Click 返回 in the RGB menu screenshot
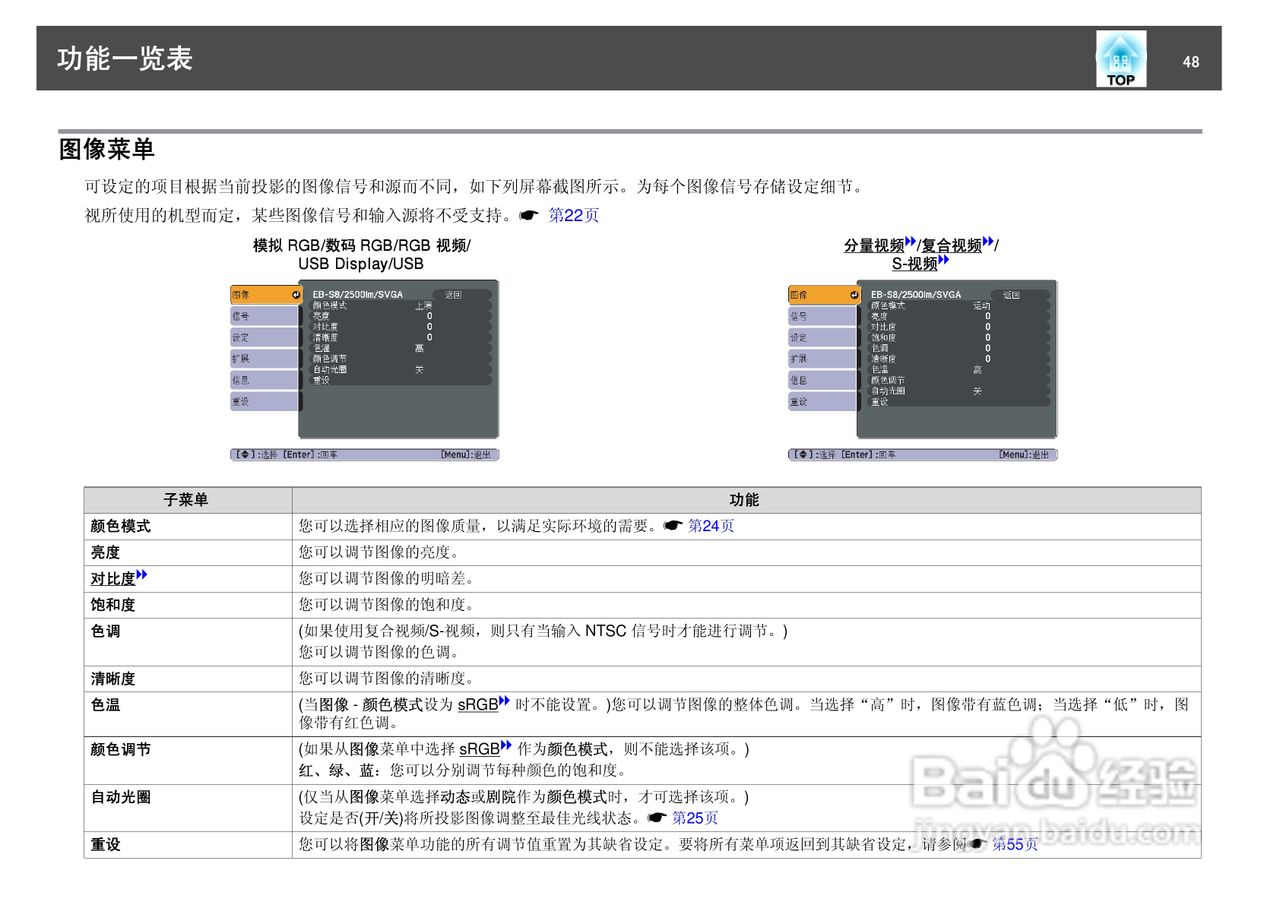1280x905 pixels. [x=454, y=295]
